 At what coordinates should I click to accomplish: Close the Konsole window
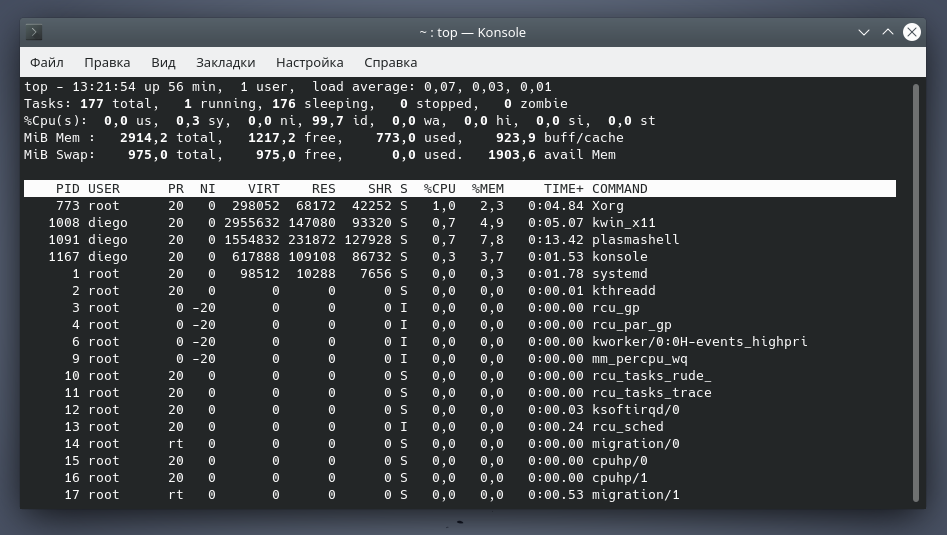(912, 32)
